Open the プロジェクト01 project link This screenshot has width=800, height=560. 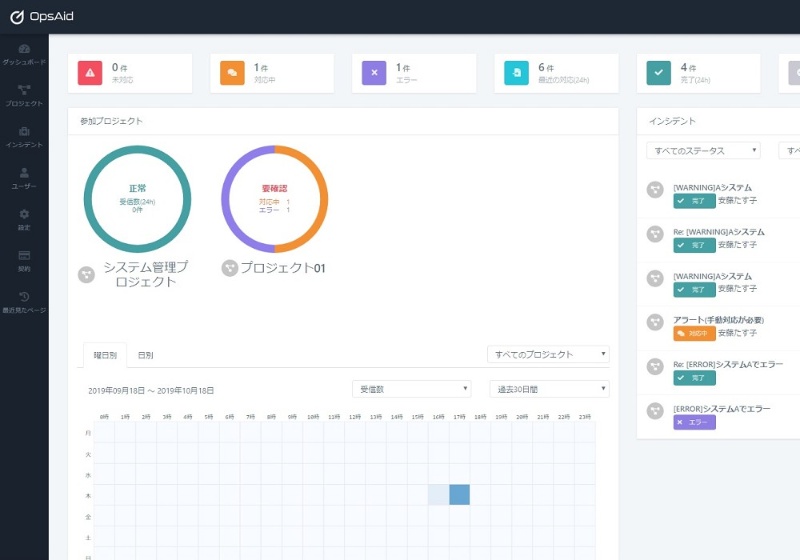click(x=283, y=268)
